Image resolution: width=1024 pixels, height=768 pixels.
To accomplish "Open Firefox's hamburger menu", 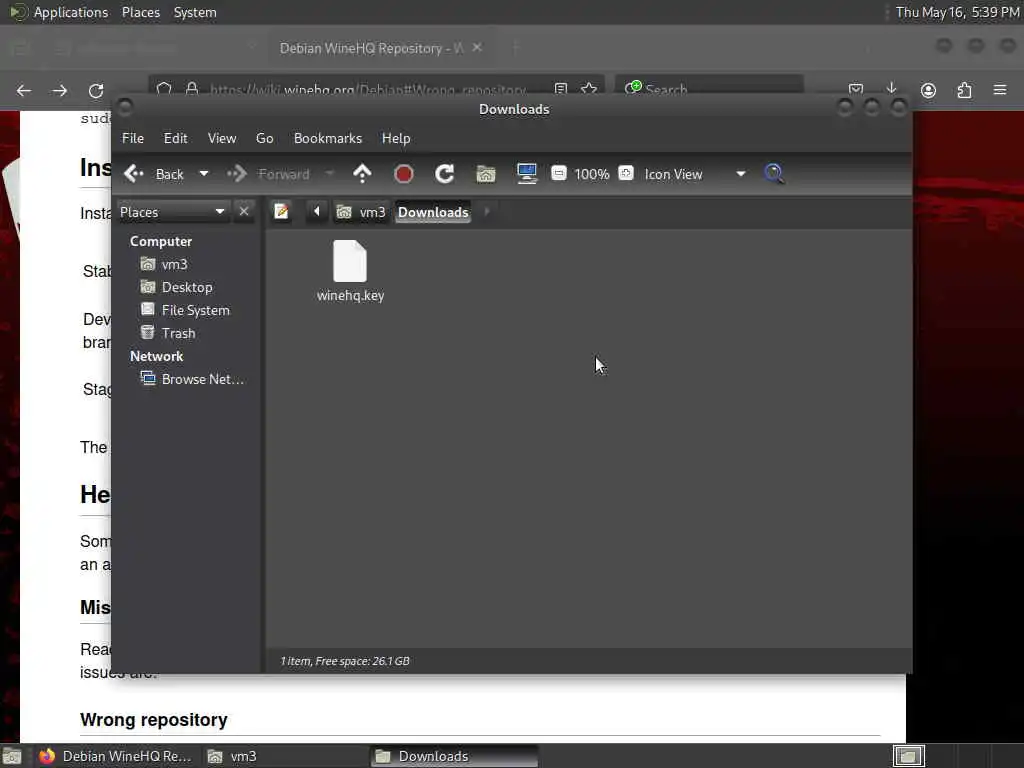I will (x=1000, y=90).
